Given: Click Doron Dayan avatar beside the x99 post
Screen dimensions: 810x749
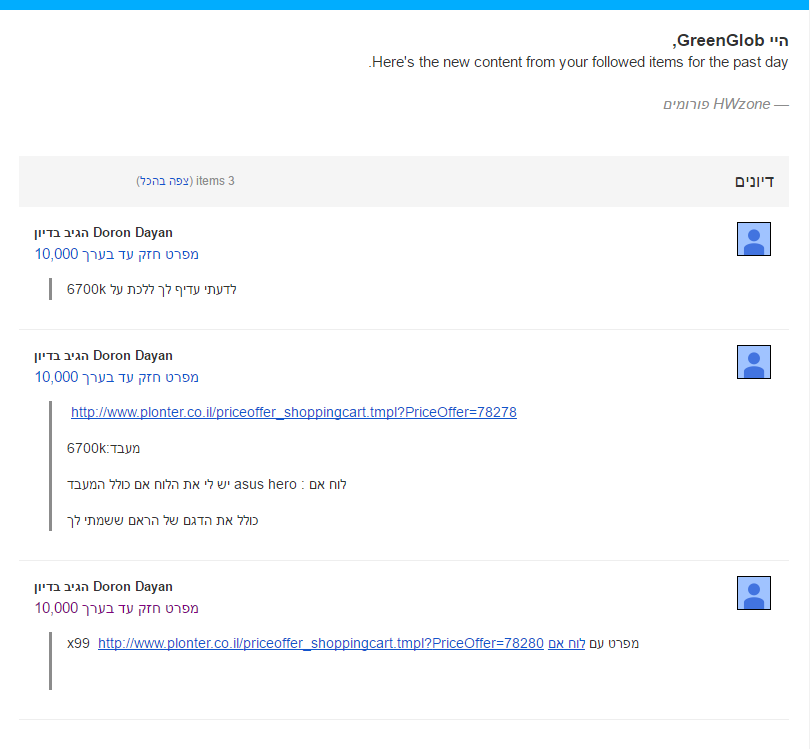Looking at the screenshot, I should pyautogui.click(x=754, y=593).
